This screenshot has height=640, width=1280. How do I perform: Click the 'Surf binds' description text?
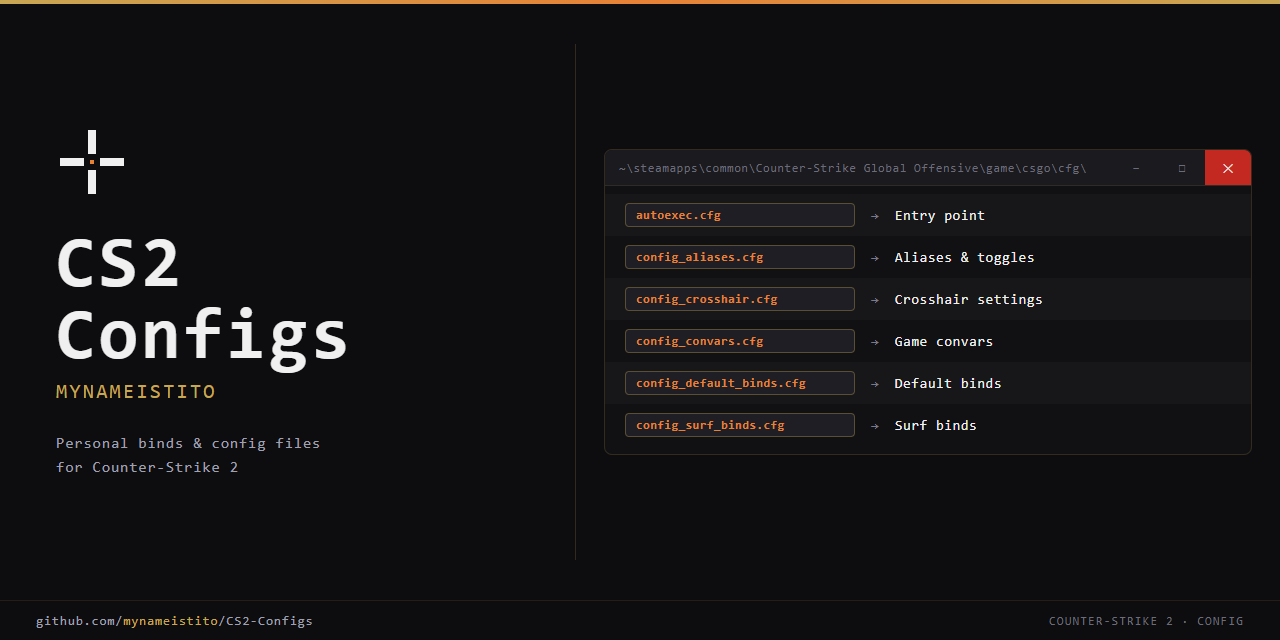(936, 425)
